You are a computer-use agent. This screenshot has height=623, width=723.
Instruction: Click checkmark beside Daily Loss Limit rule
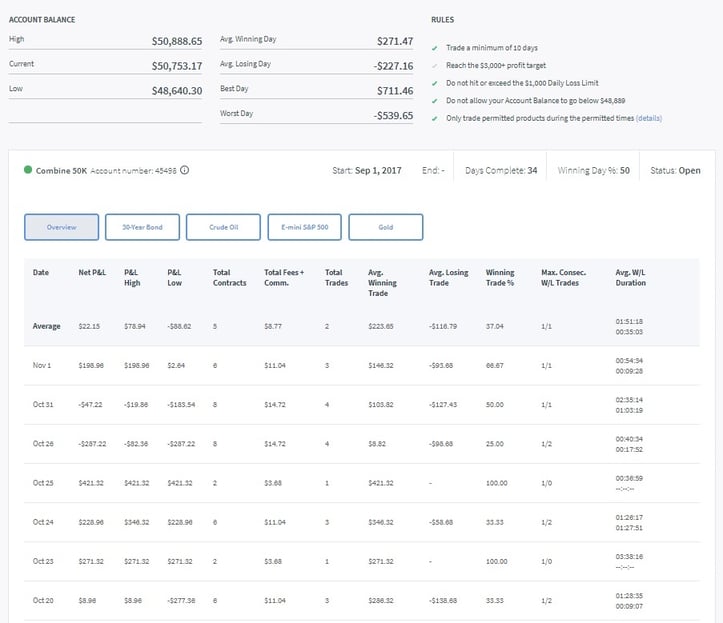tap(435, 83)
